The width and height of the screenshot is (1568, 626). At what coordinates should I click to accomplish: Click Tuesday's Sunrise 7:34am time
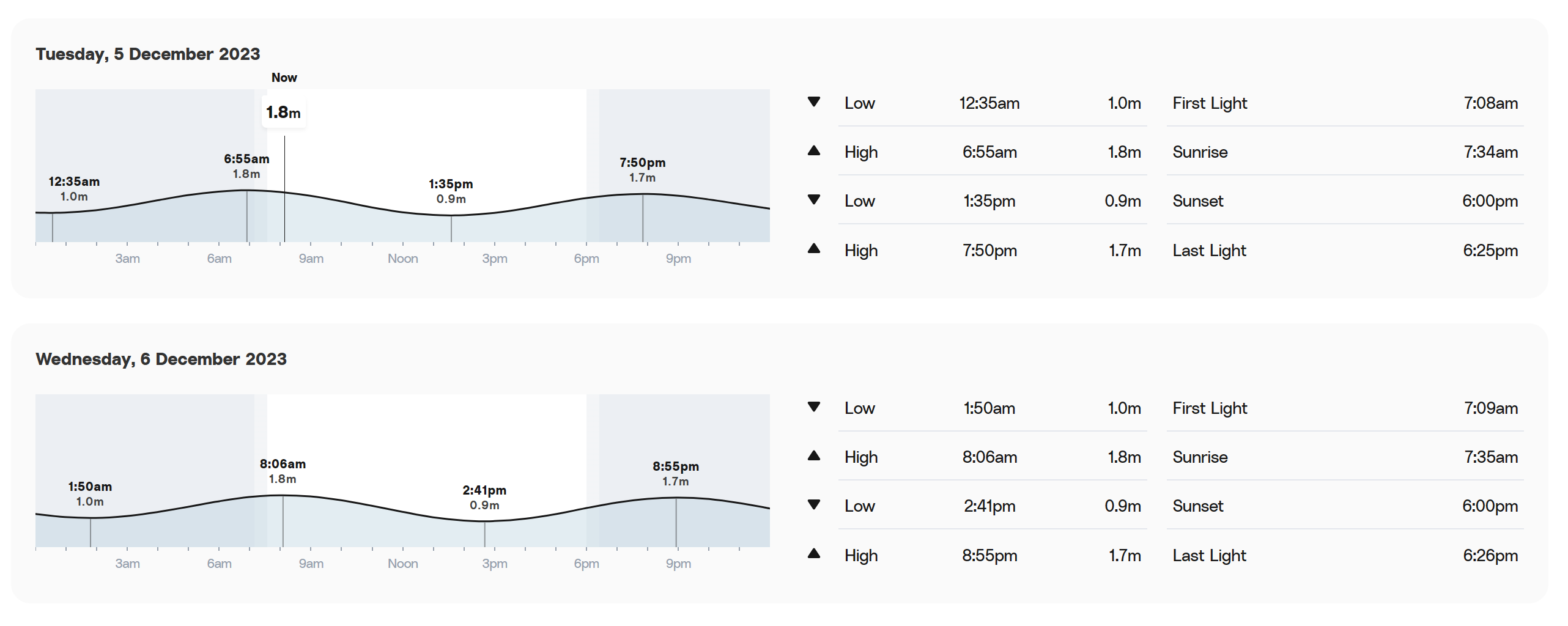tap(1490, 152)
